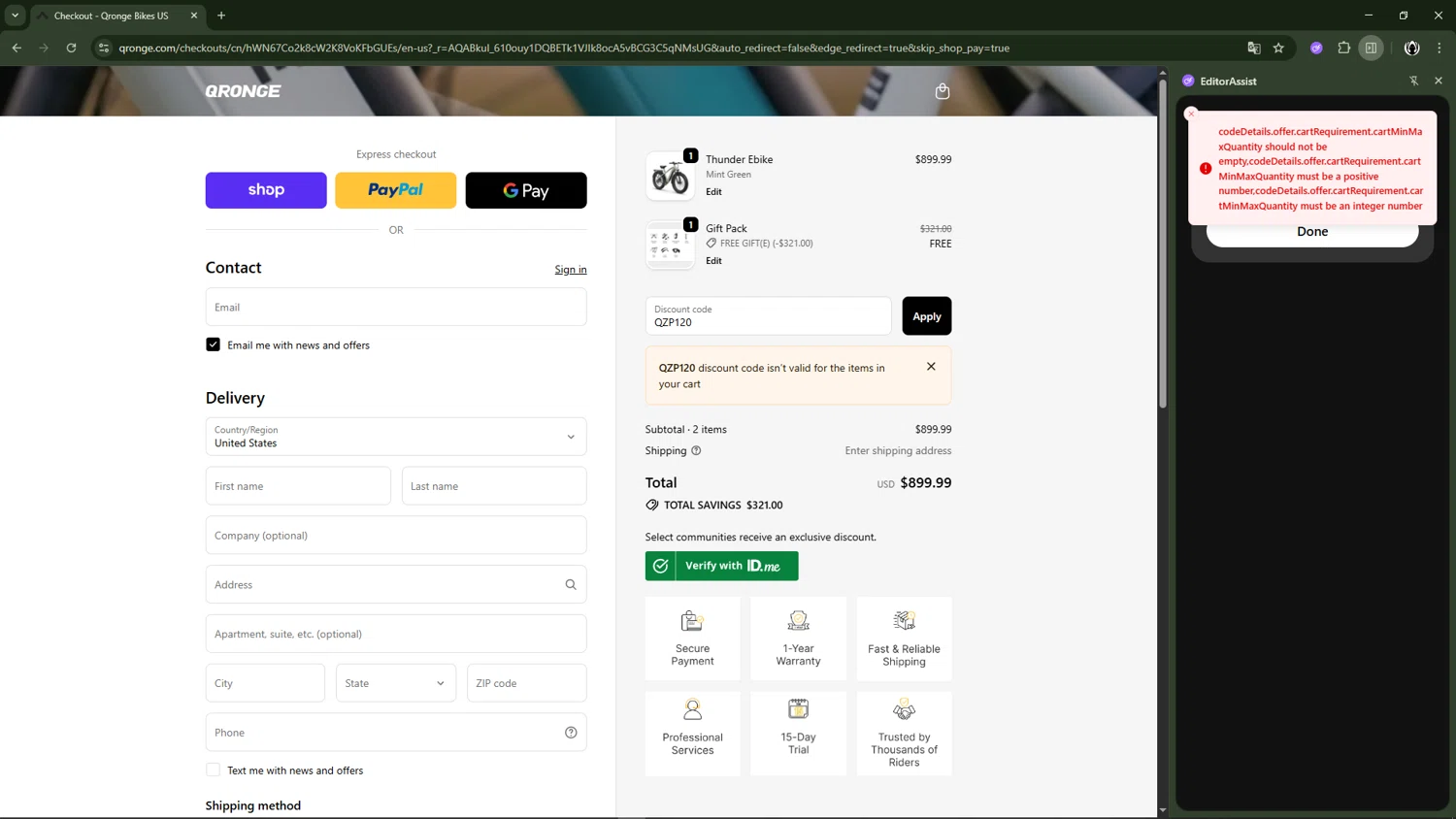
Task: Click the Gift Pack thumbnail
Action: 670,245
